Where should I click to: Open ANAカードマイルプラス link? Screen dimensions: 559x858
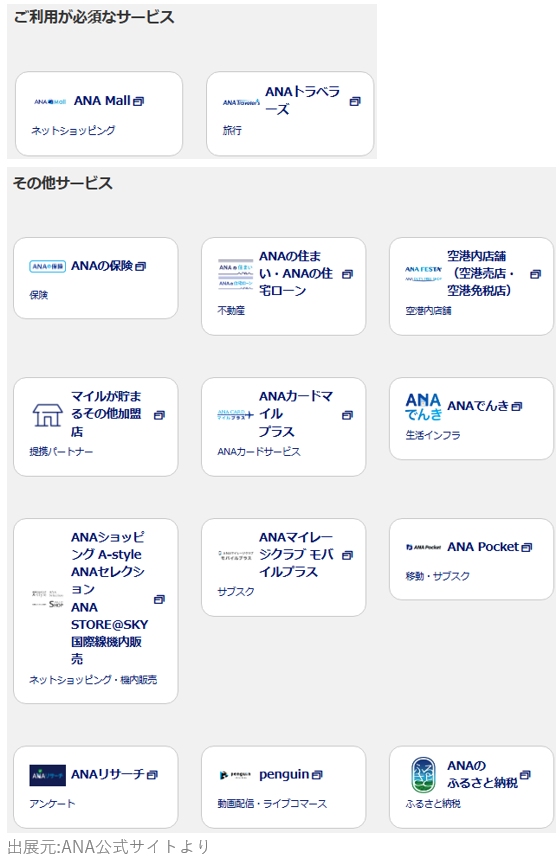(x=296, y=414)
